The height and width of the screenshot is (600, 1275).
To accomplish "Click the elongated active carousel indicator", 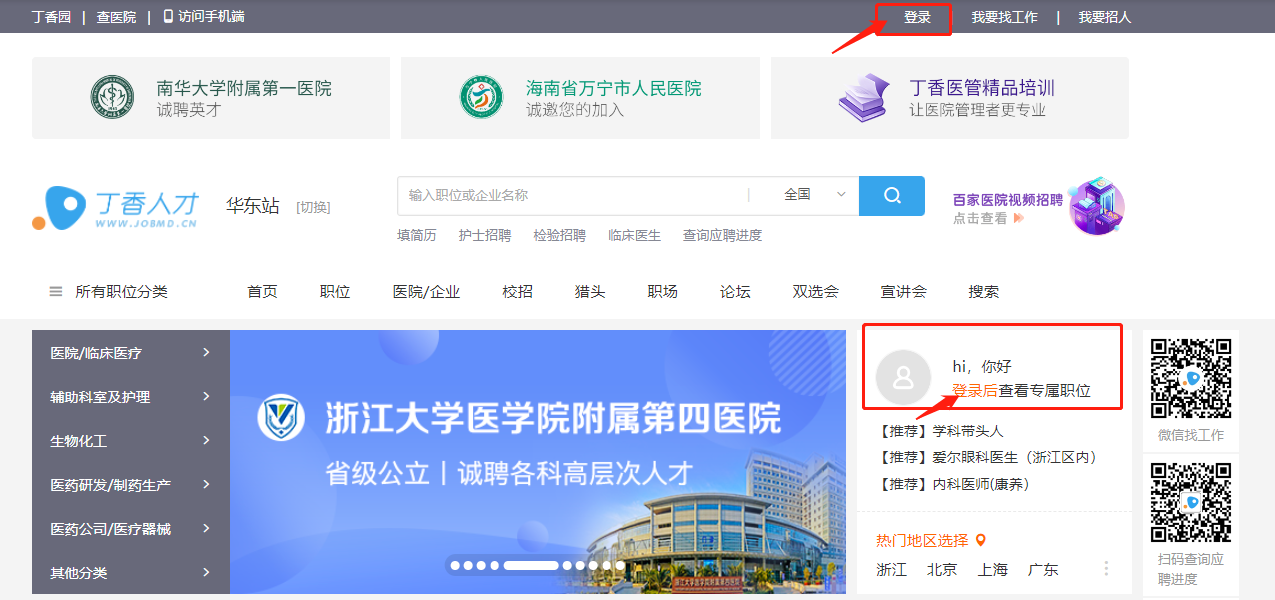I will coord(531,565).
